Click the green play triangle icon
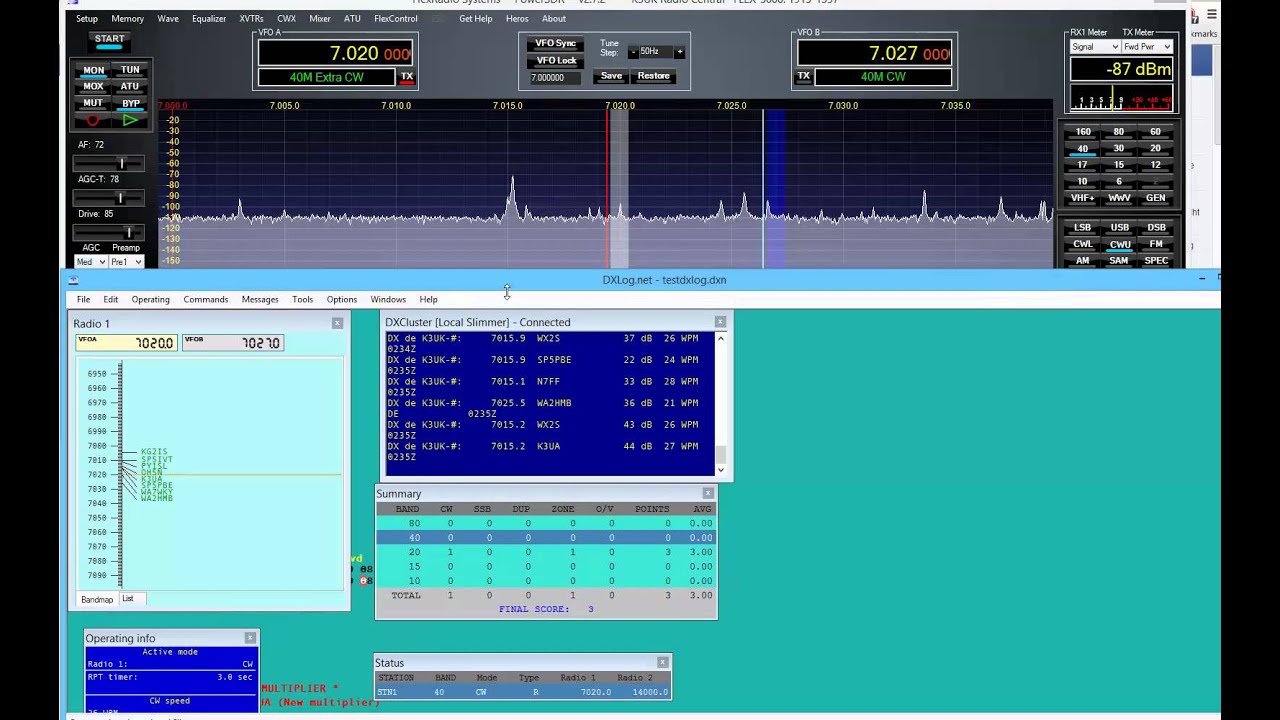Image resolution: width=1280 pixels, height=720 pixels. point(130,121)
